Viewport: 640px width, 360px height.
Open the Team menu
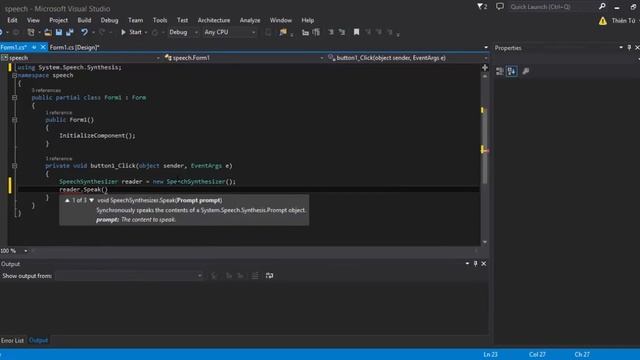tap(136, 20)
